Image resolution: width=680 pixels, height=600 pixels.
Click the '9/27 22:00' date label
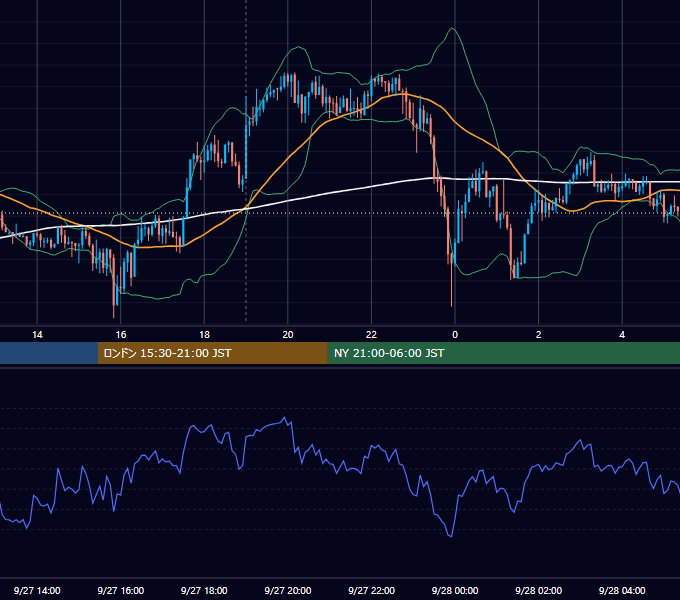click(x=372, y=590)
